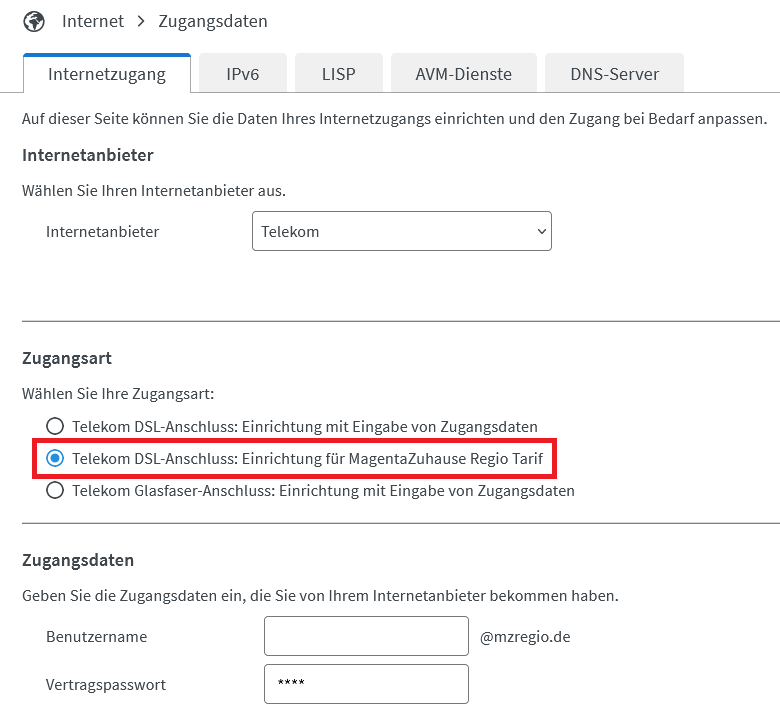Click text 'Wählen Sie Ihre Zugangsart:'
This screenshot has width=780, height=712.
[x=118, y=394]
